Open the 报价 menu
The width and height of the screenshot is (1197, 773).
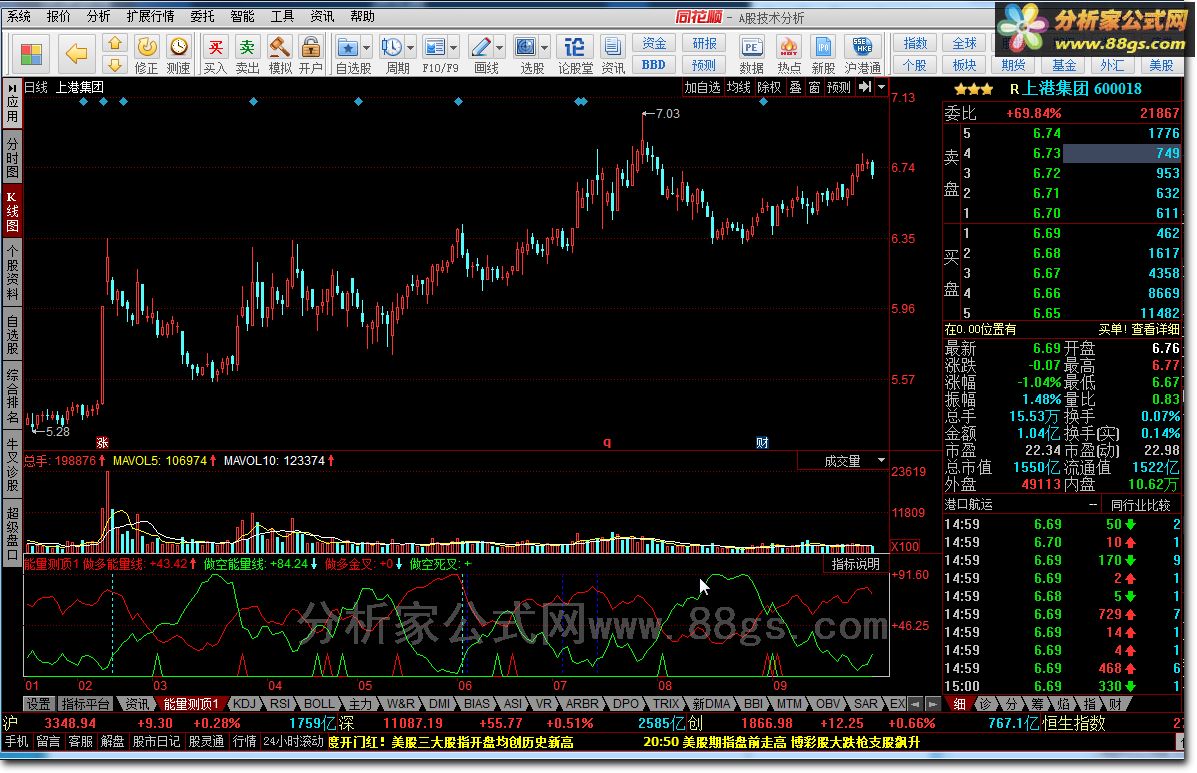coord(59,16)
